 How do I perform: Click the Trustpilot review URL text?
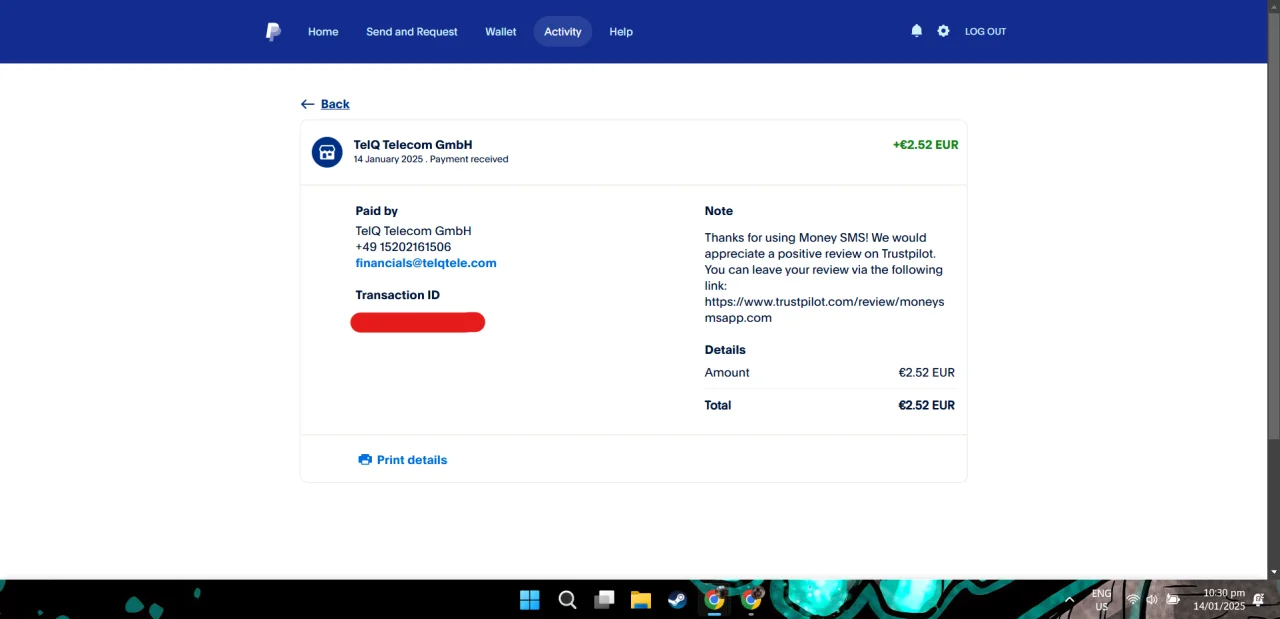[824, 310]
